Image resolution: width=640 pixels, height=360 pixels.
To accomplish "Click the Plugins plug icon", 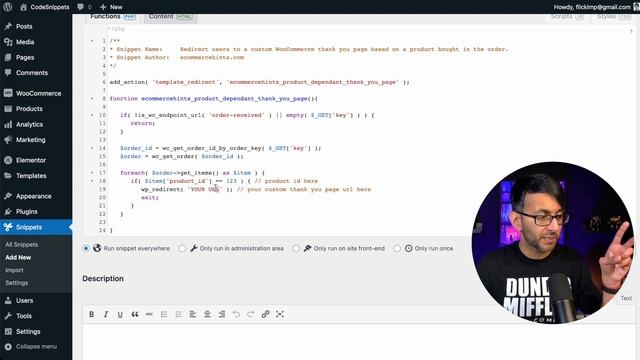I will click(x=8, y=212).
